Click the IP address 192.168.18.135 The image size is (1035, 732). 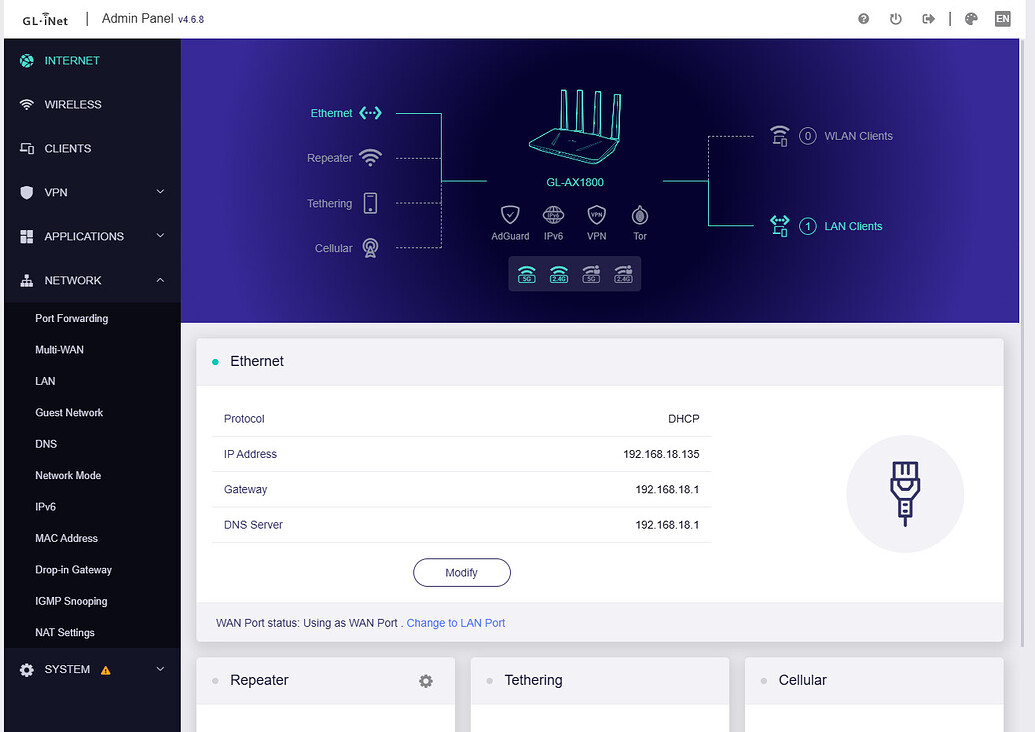[661, 454]
